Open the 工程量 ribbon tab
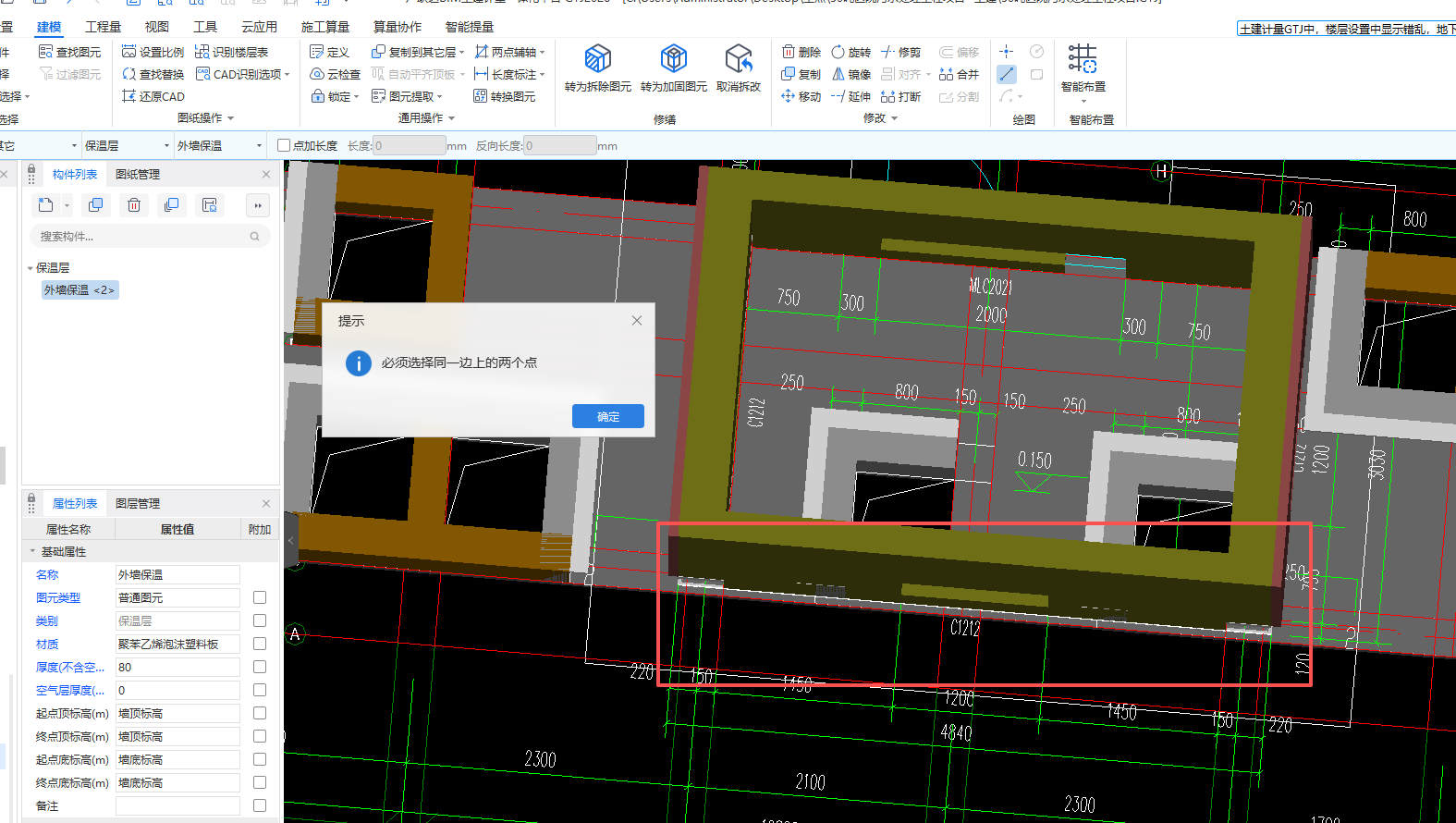Viewport: 1456px width, 823px height. pyautogui.click(x=103, y=27)
